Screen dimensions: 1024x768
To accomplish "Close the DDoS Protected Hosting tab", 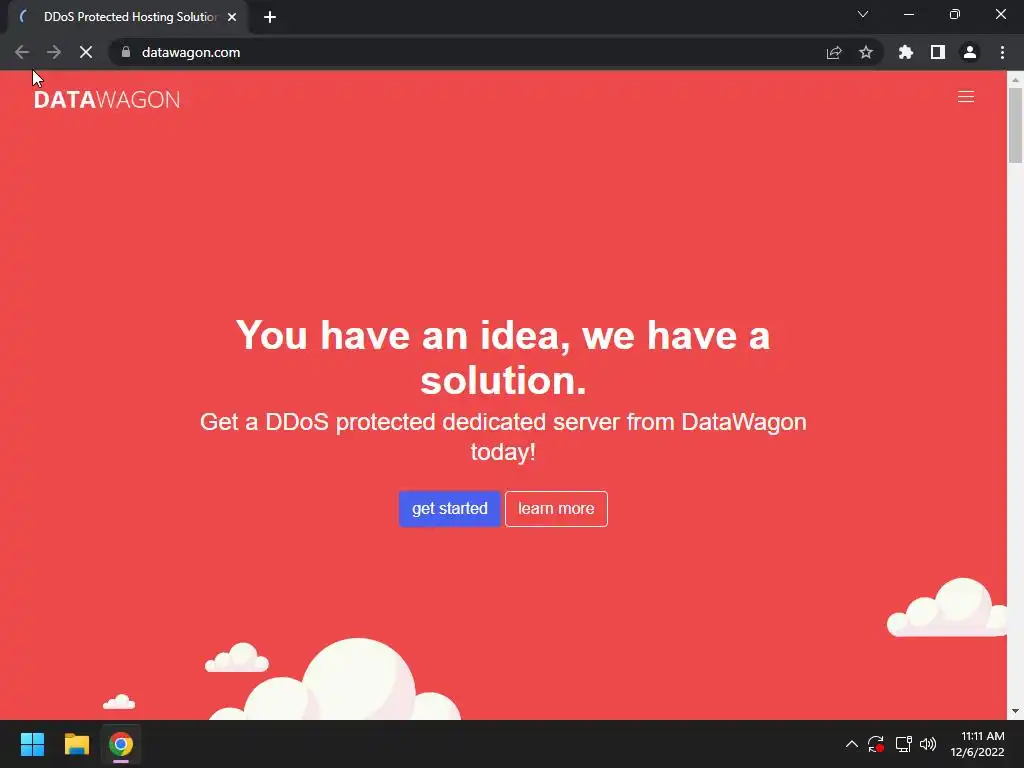I will click(x=232, y=17).
